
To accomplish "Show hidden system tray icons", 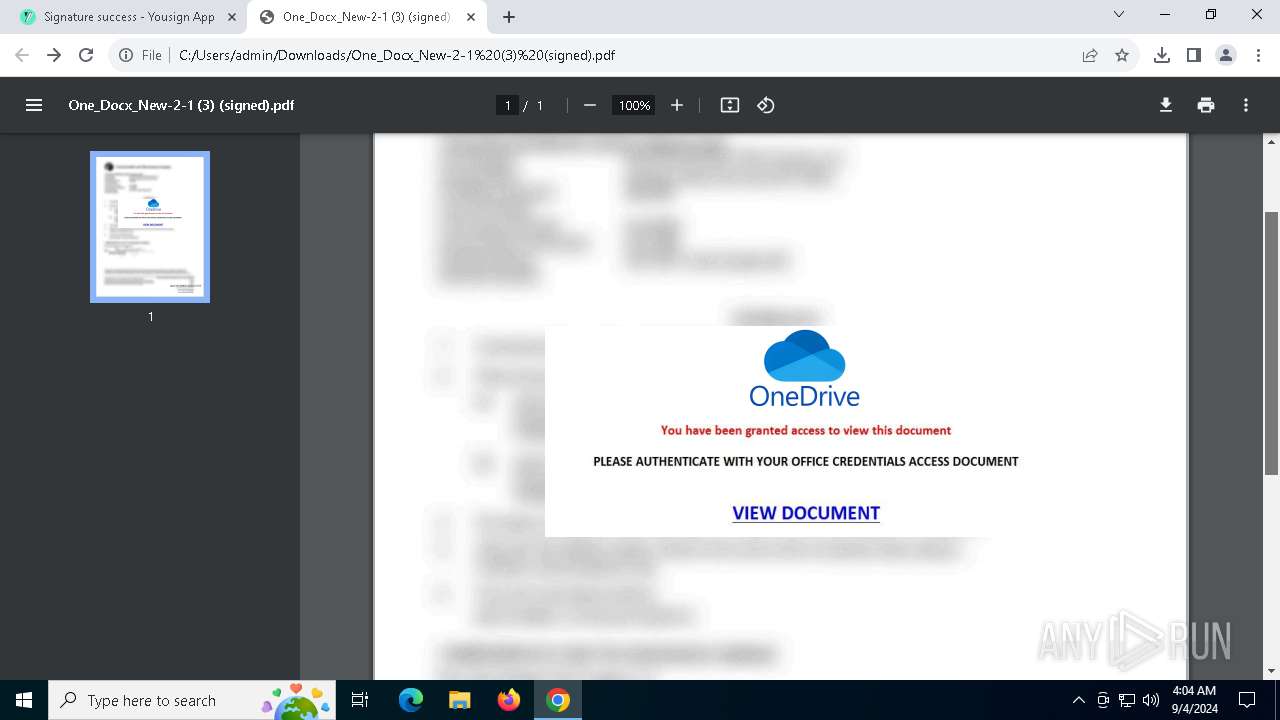I will pyautogui.click(x=1078, y=700).
